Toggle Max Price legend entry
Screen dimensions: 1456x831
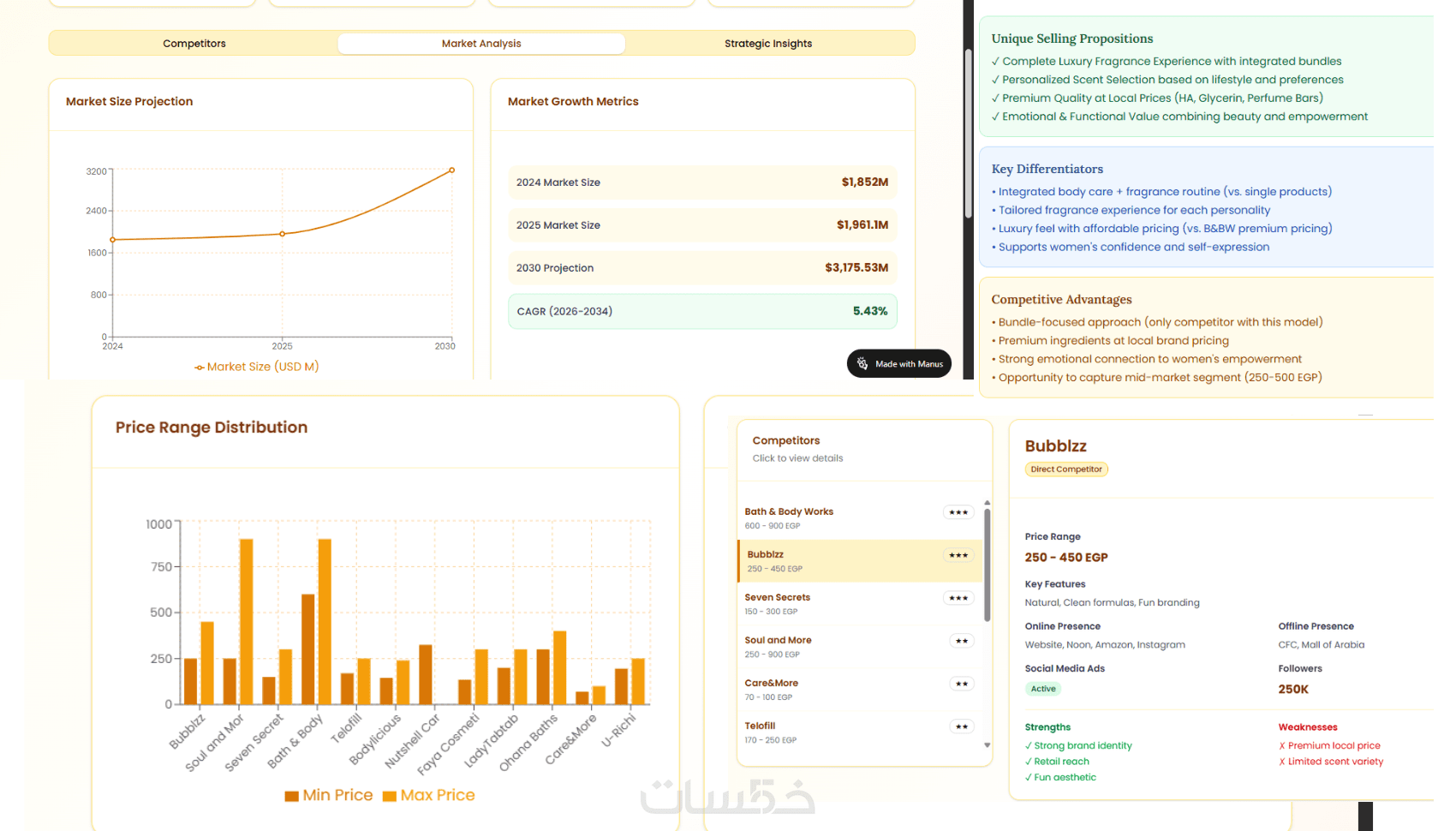point(429,795)
